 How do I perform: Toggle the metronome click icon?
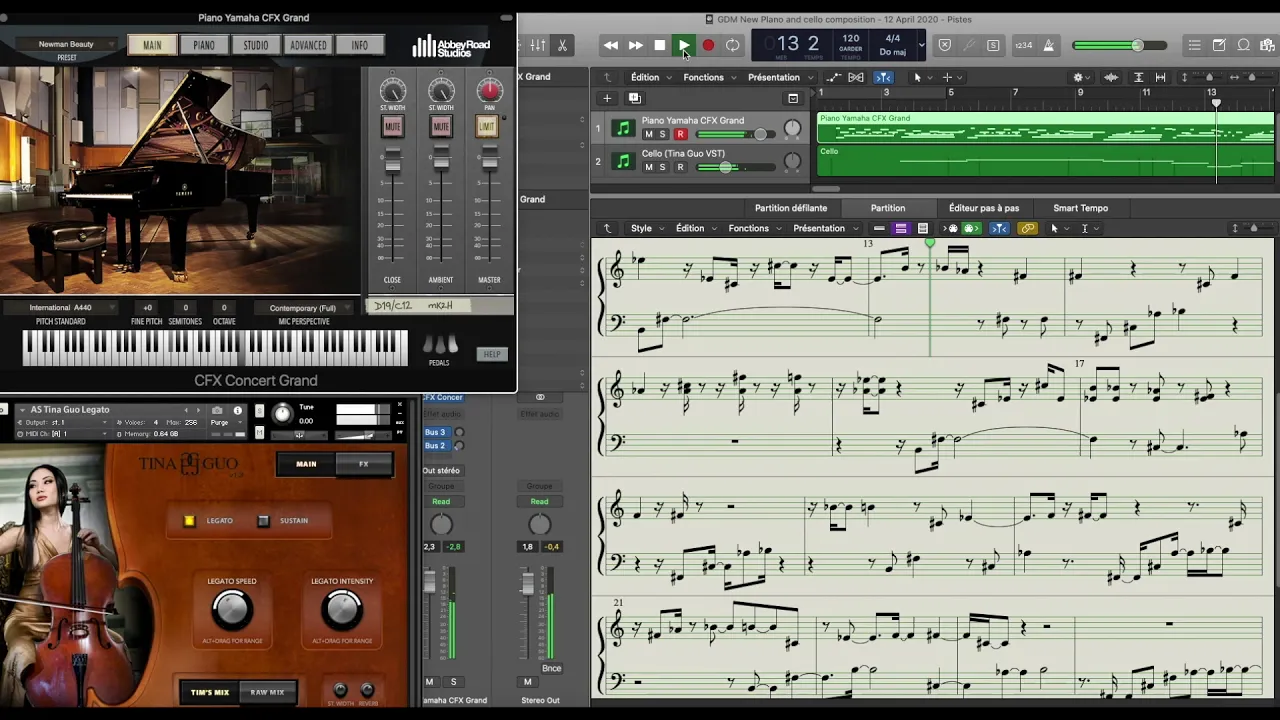(x=1049, y=45)
